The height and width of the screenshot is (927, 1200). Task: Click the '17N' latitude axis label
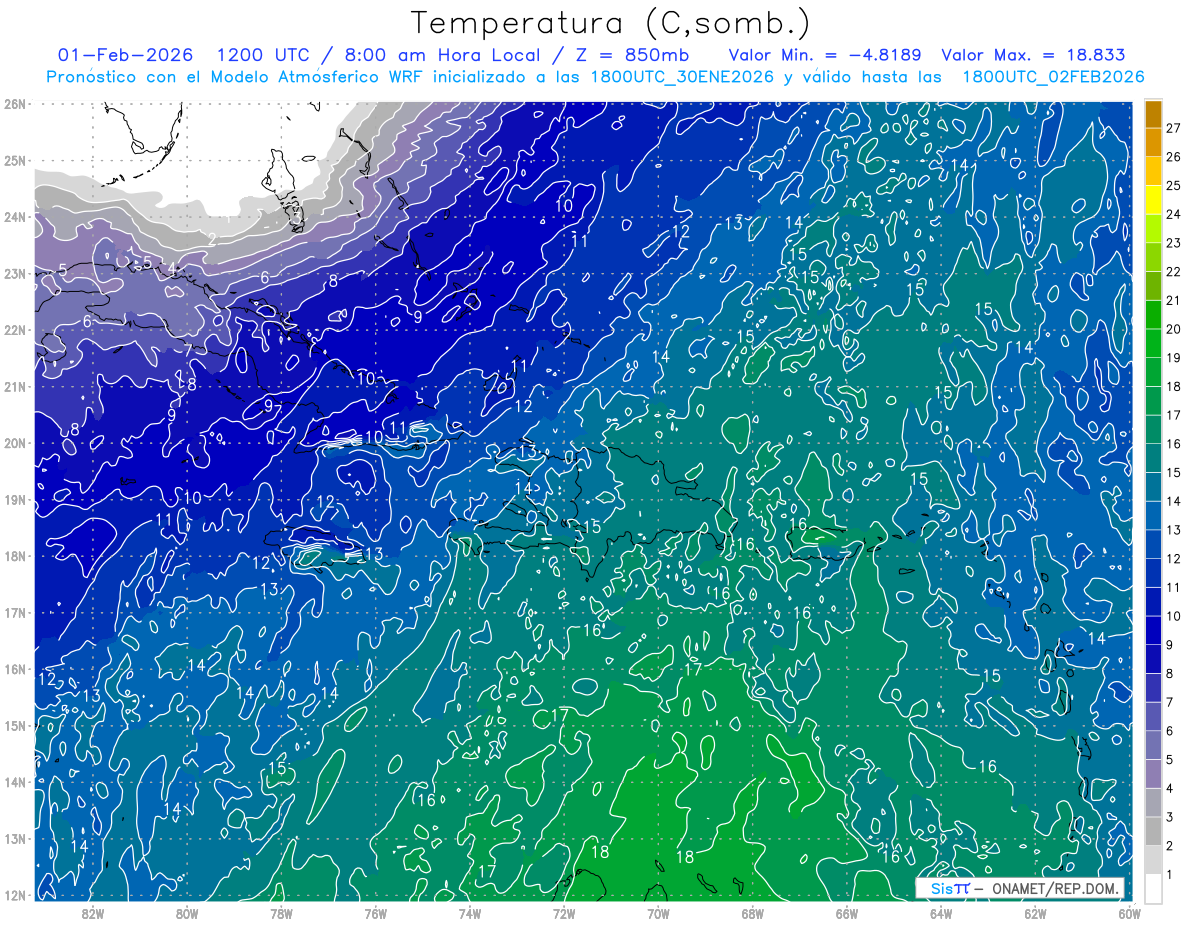click(15, 613)
